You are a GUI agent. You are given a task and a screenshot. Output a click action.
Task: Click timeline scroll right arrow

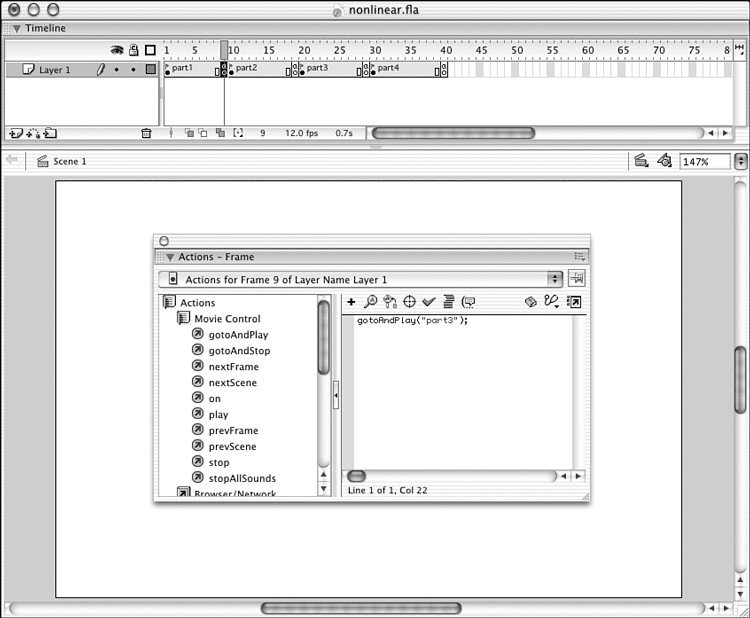tap(726, 133)
